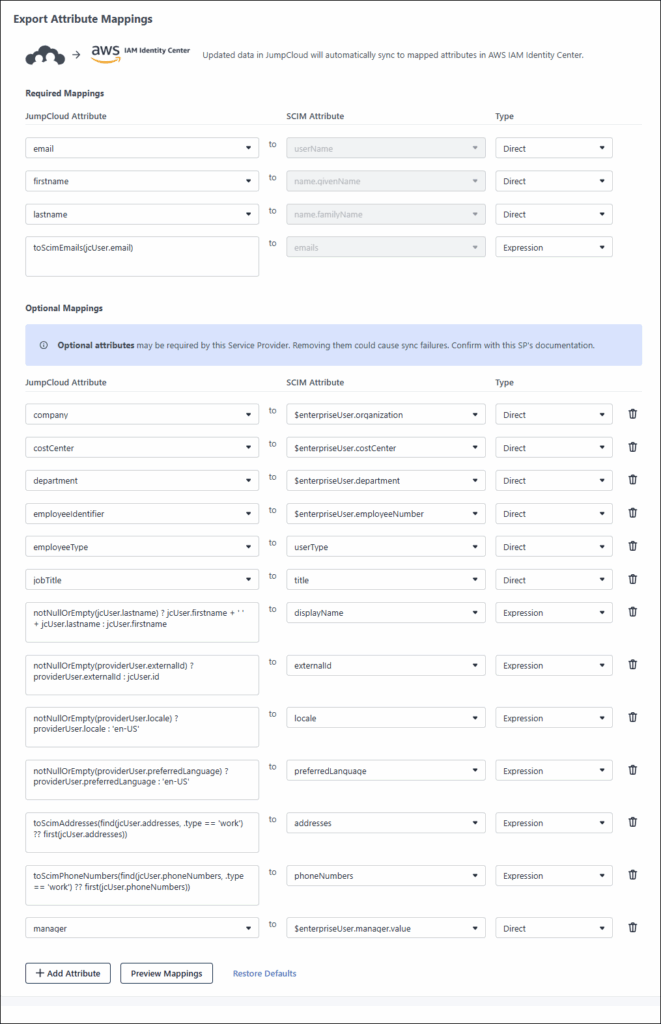This screenshot has height=1024, width=661.
Task: Delete the company attribute mapping row
Action: (632, 414)
